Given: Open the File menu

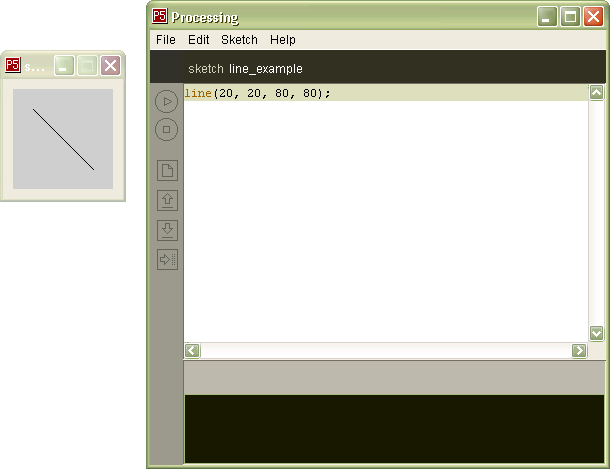Looking at the screenshot, I should 166,40.
